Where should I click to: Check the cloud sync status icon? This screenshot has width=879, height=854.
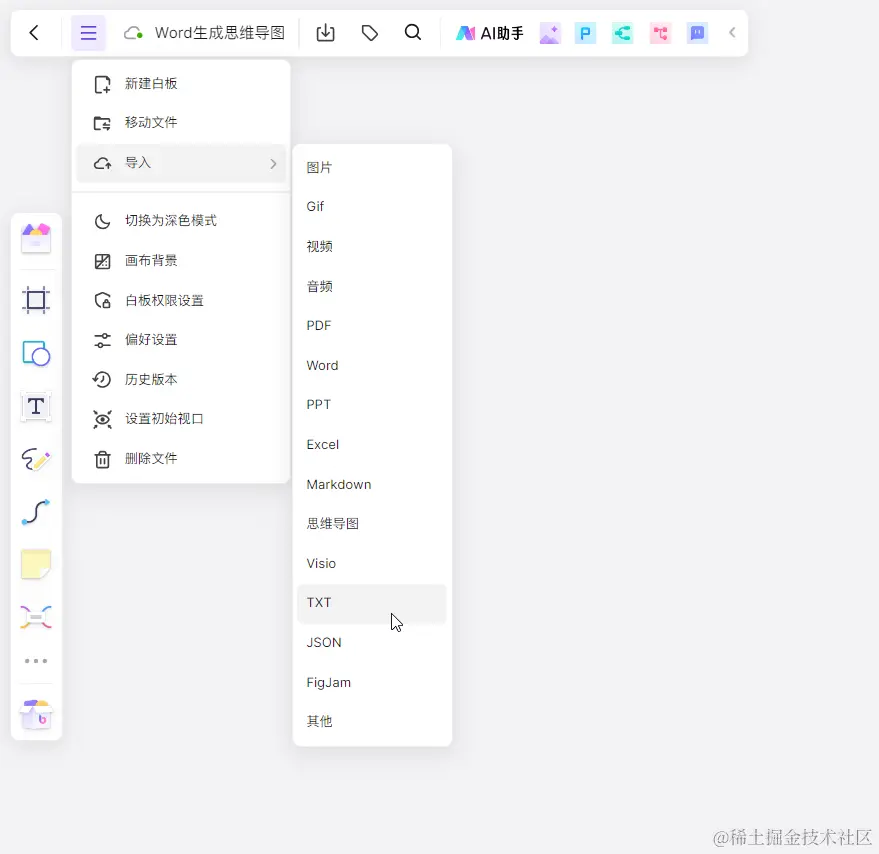tap(133, 33)
